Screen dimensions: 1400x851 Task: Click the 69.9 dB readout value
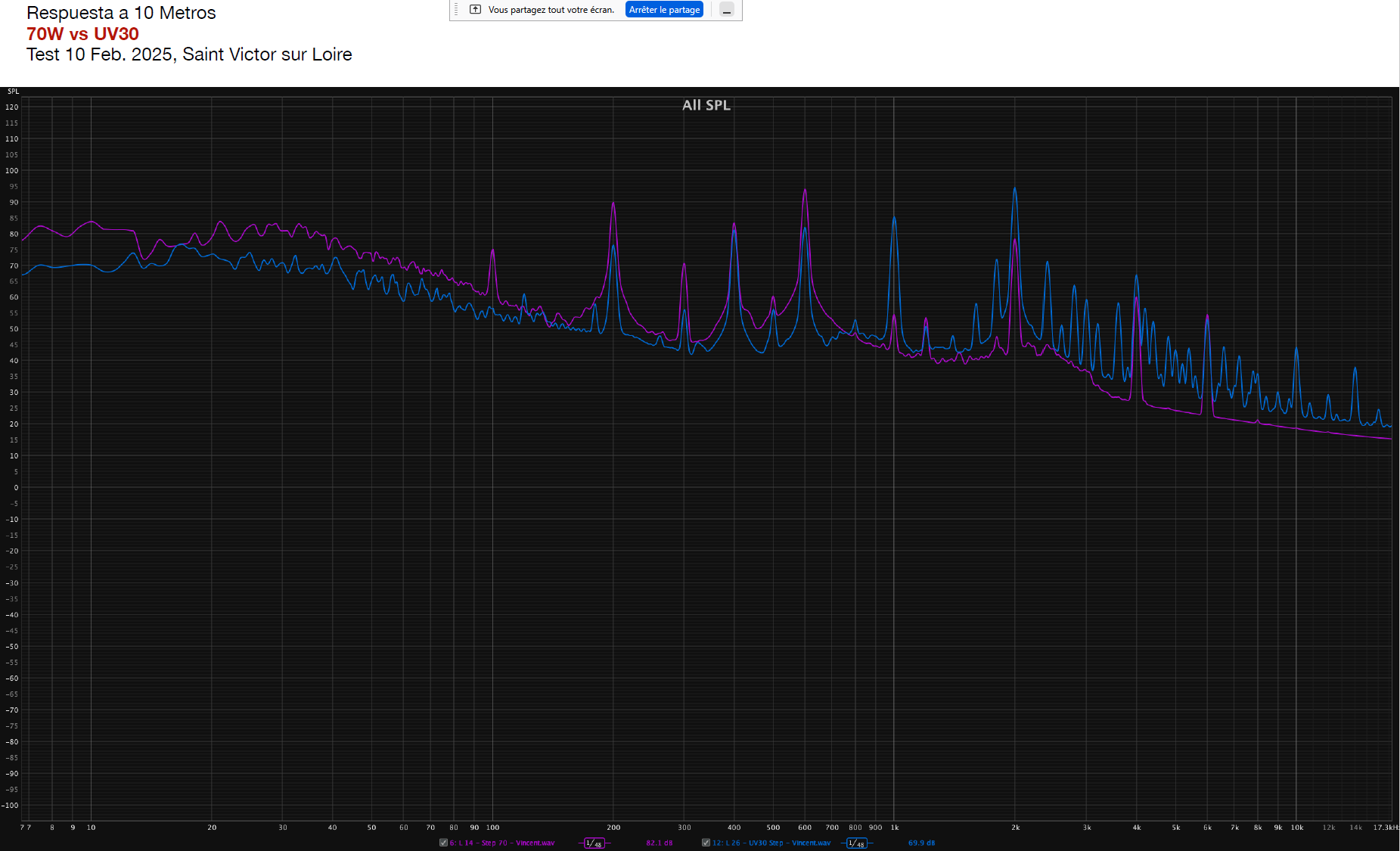922,843
